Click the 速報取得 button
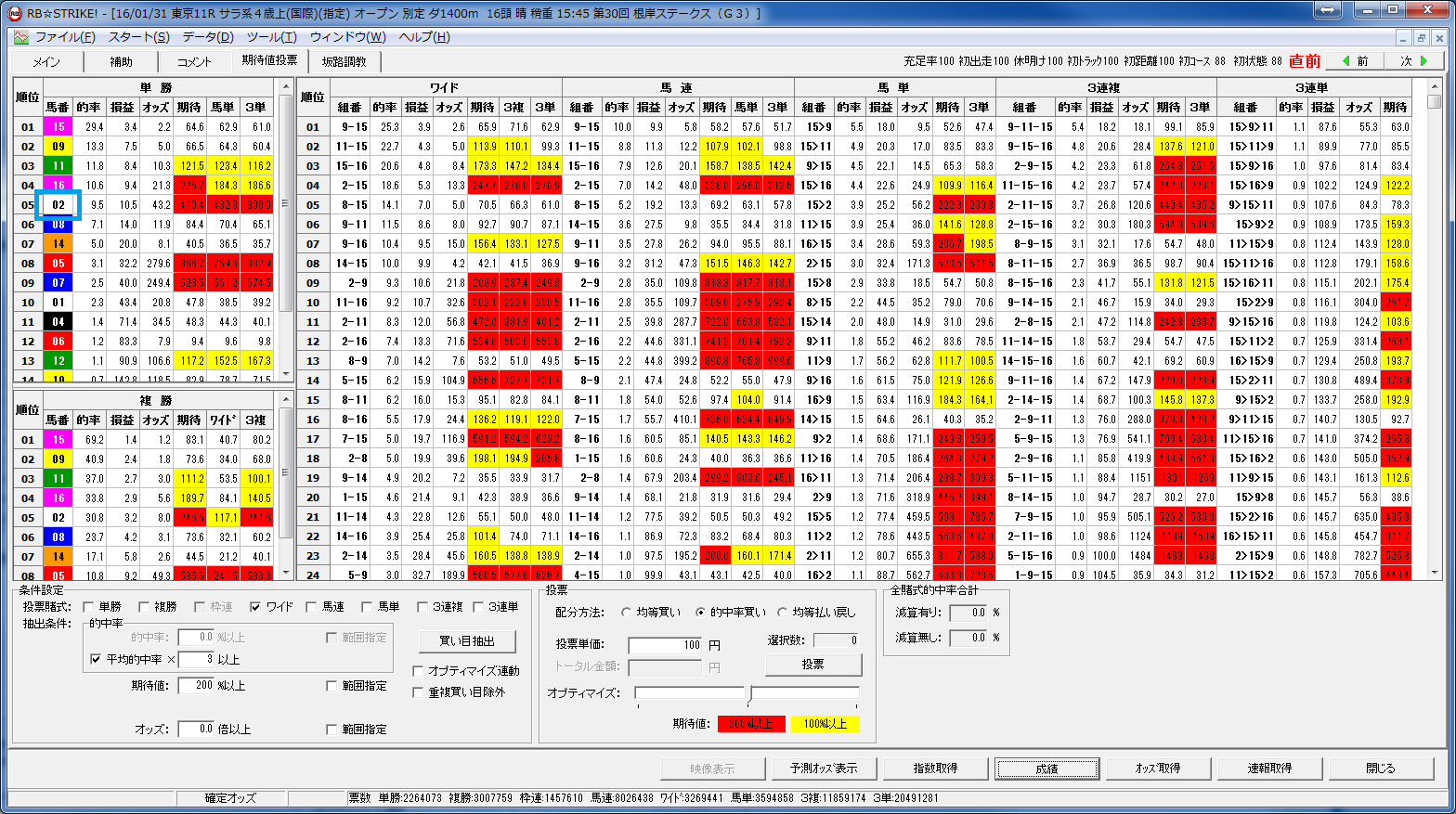Screen dimensions: 1456x814 click(x=1269, y=769)
